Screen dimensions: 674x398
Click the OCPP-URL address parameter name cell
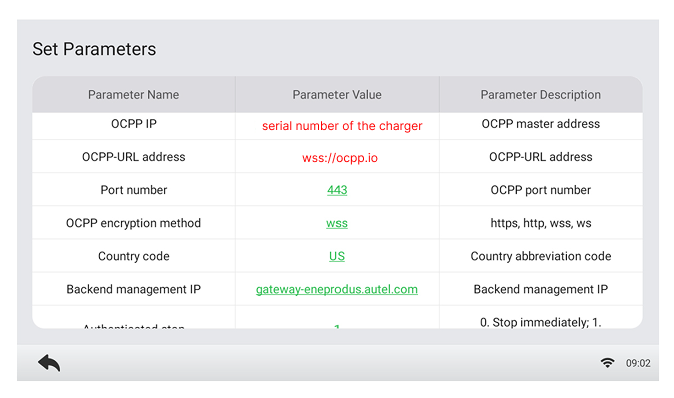[134, 157]
